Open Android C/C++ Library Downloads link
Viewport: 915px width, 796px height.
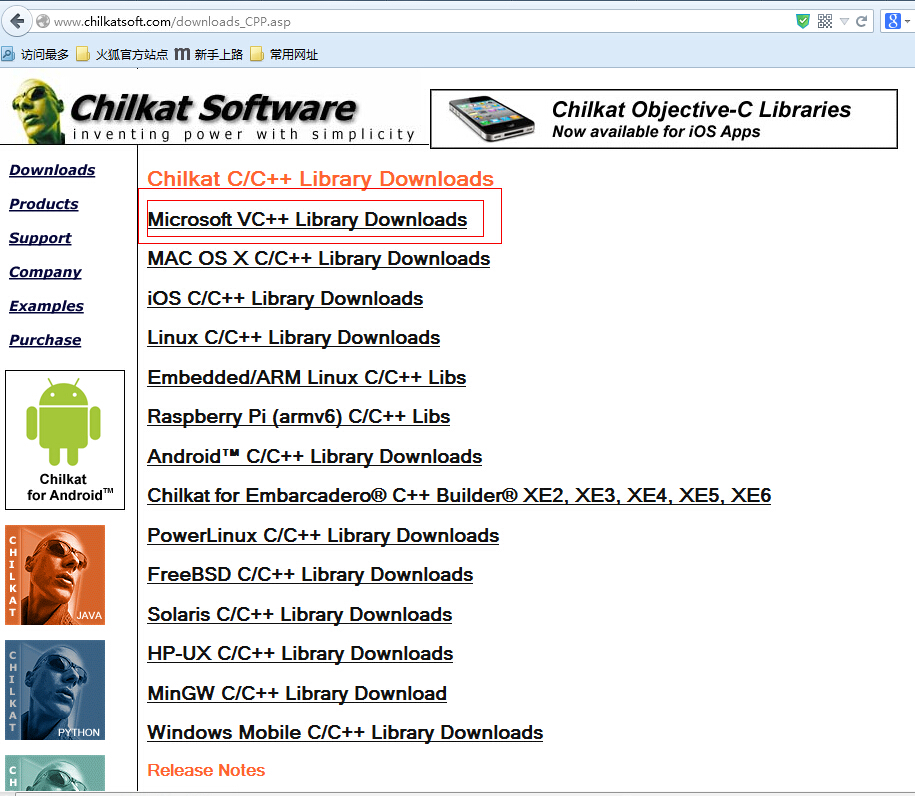315,456
